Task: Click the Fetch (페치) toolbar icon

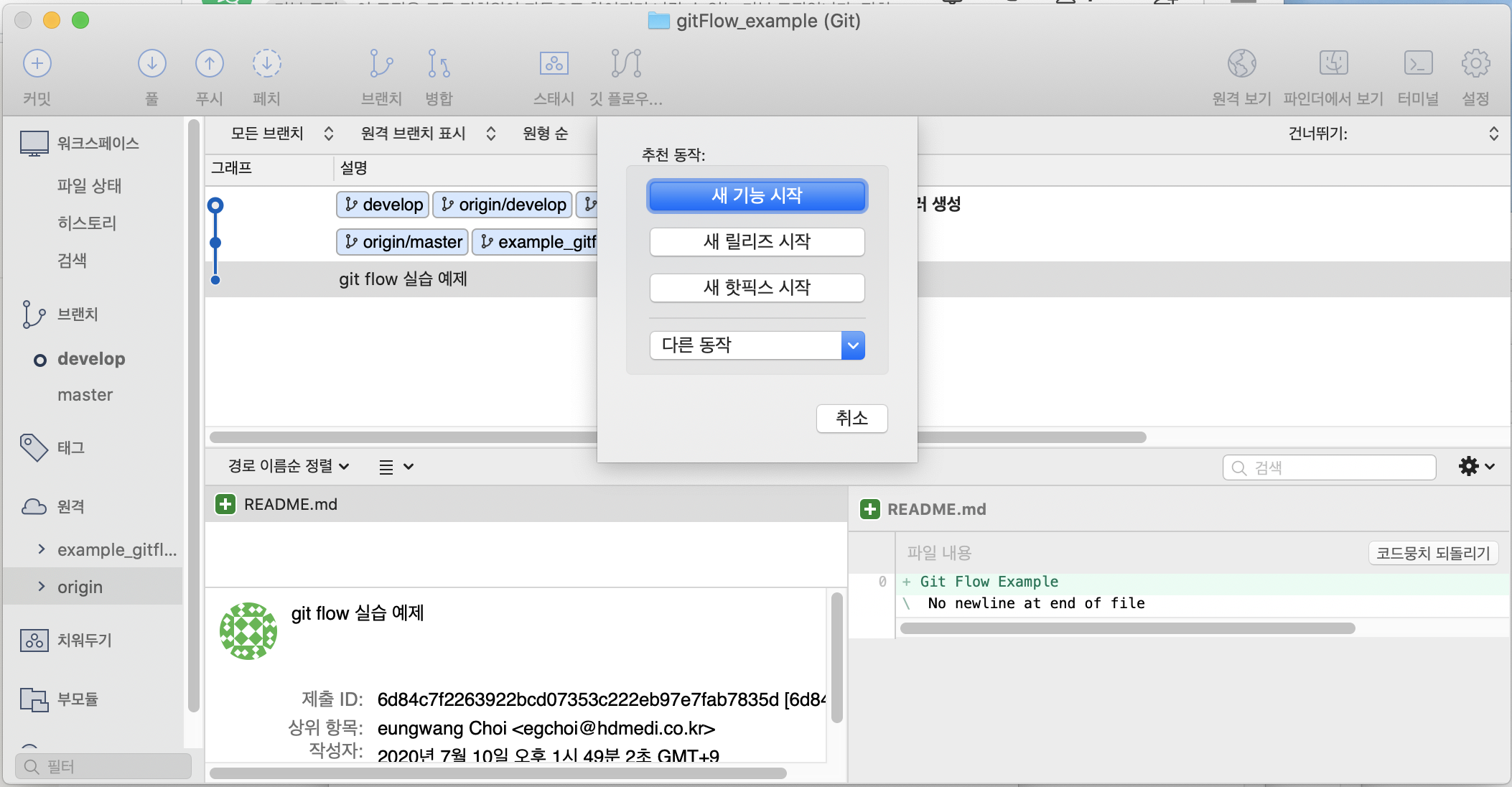Action: (266, 64)
